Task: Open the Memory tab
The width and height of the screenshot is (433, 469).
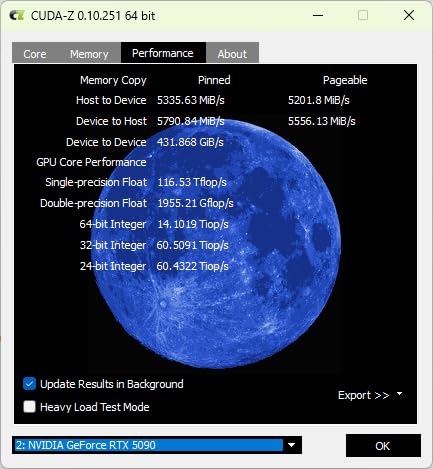Action: pyautogui.click(x=89, y=54)
